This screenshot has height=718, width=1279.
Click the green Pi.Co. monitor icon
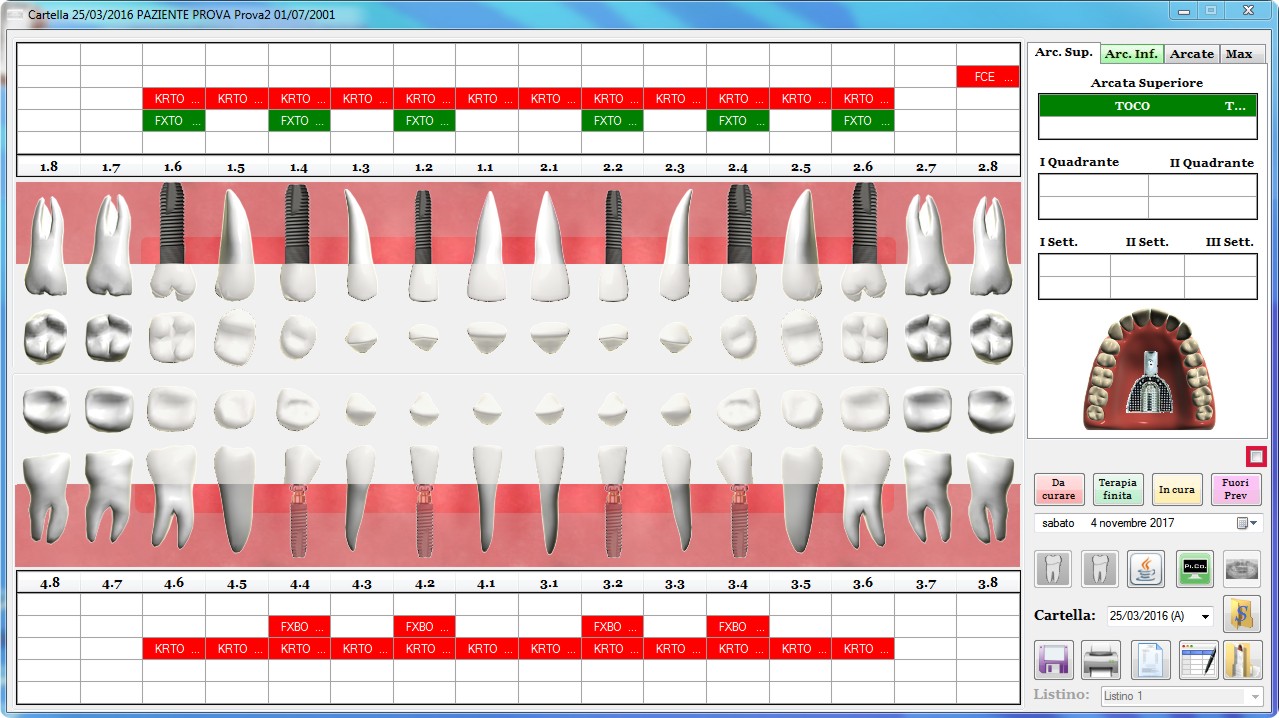click(x=1194, y=569)
